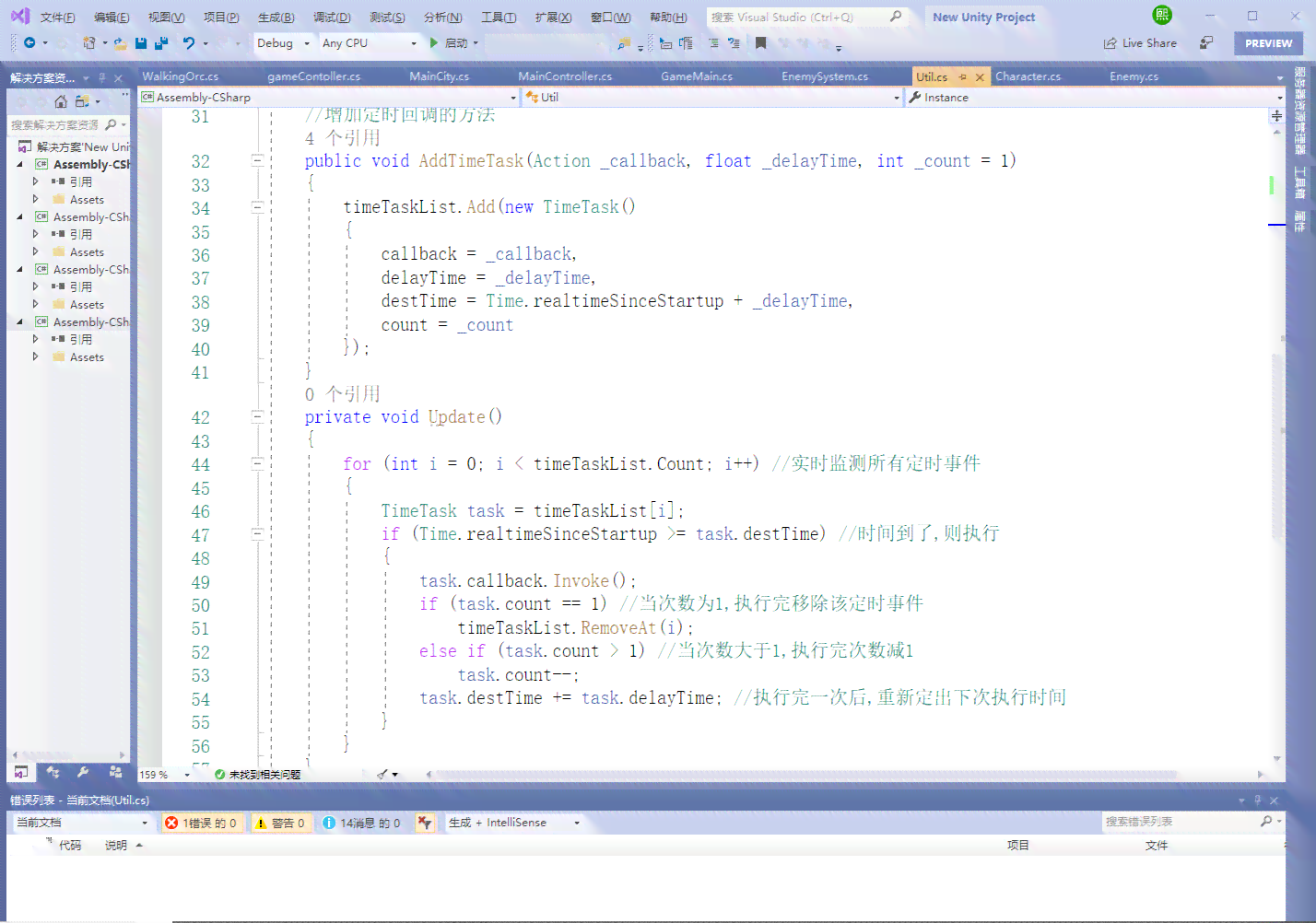Open the Team Explorer bottom tab icon
Viewport: 1316px width, 923px height.
coord(53,772)
